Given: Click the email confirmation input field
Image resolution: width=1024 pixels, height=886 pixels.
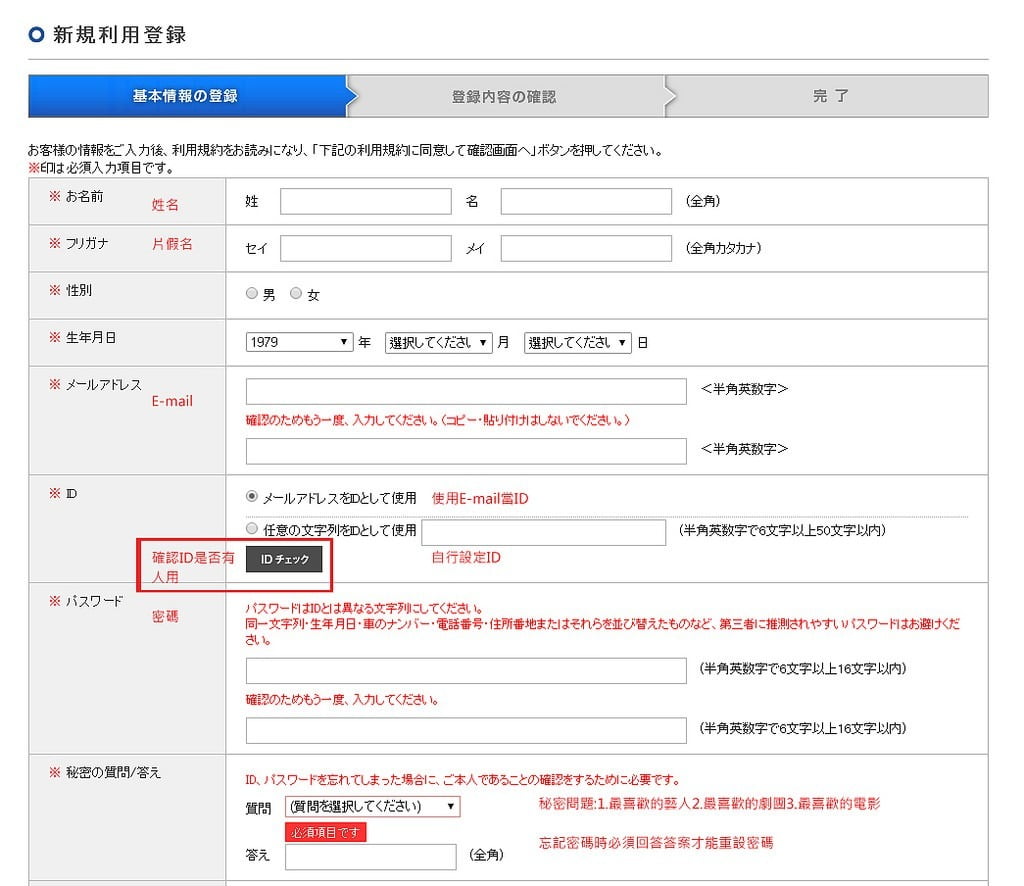Looking at the screenshot, I should [x=465, y=449].
